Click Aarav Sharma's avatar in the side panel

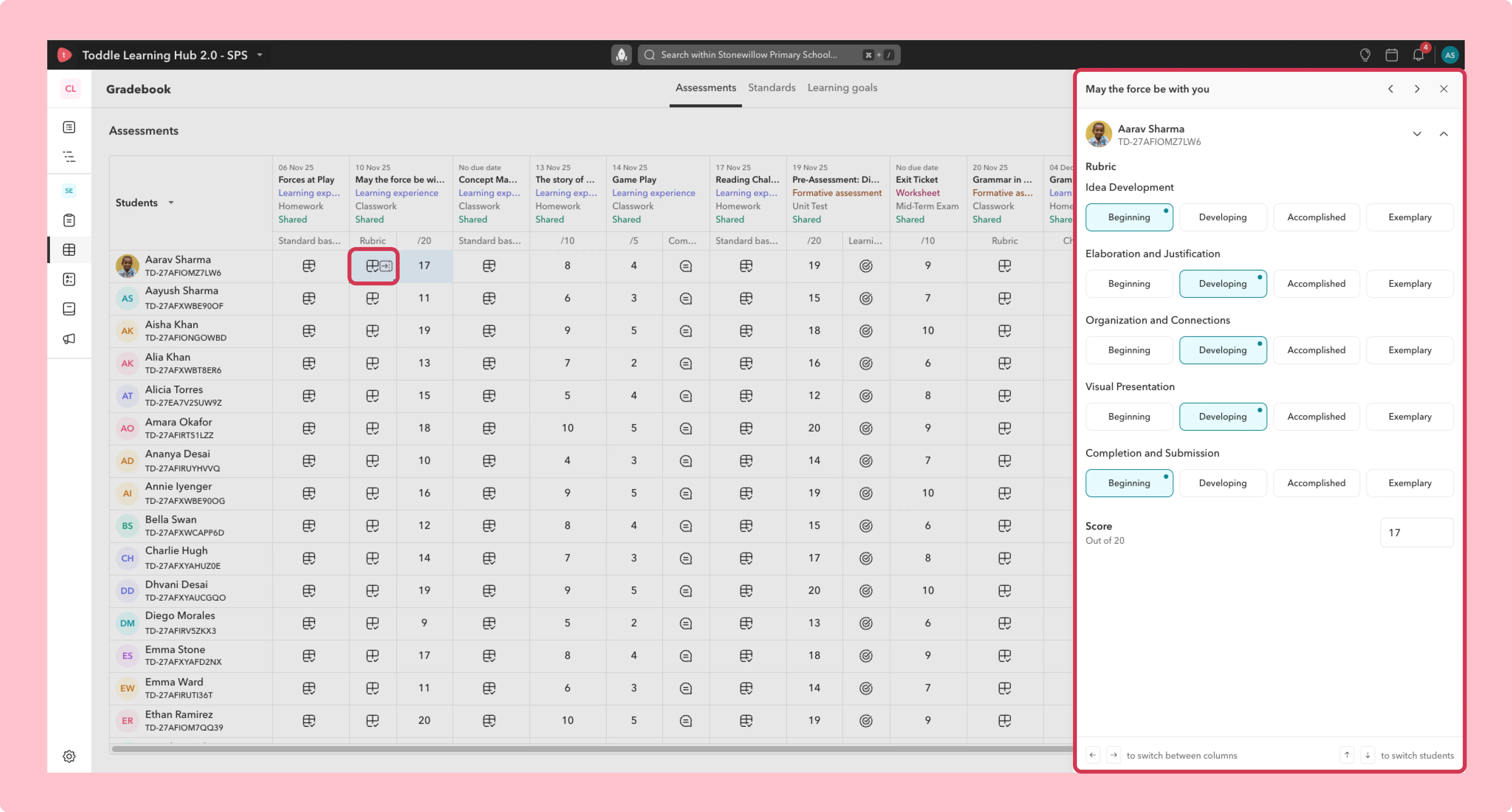[x=1099, y=134]
